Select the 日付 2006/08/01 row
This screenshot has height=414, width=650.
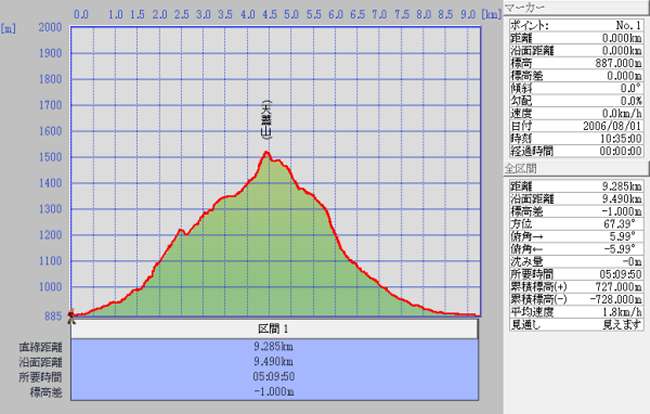(576, 127)
